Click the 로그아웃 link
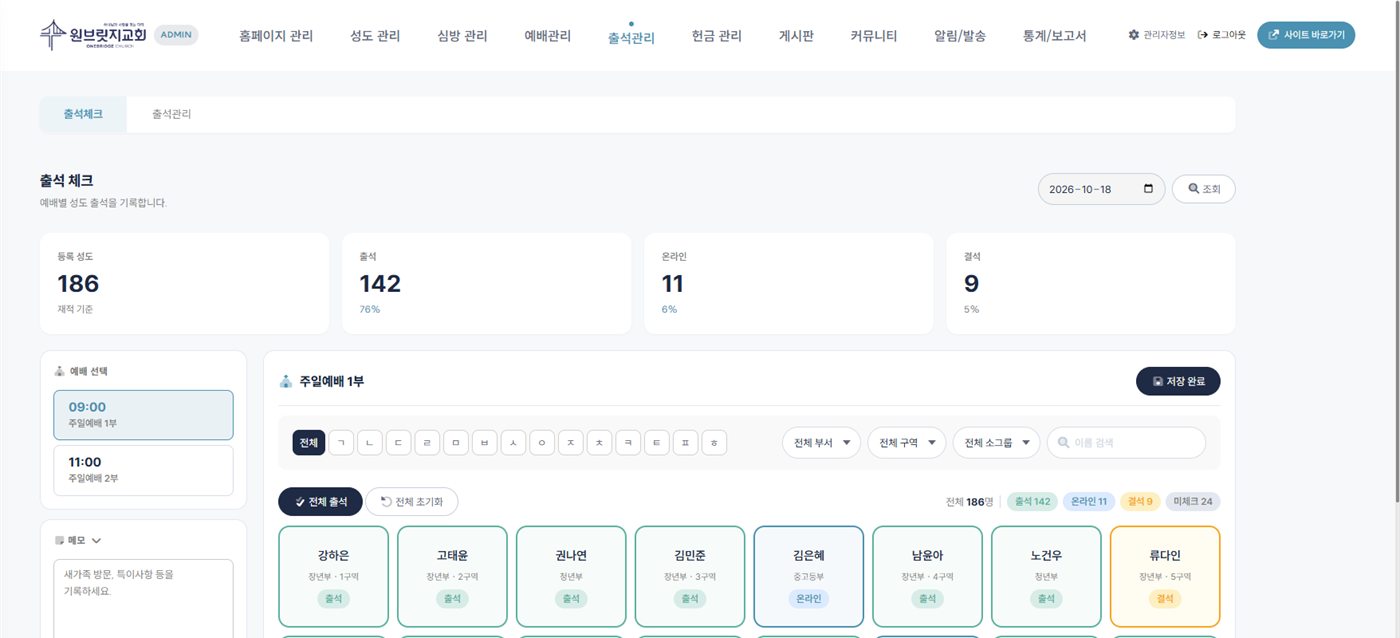Viewport: 1400px width, 638px height. 1221,35
